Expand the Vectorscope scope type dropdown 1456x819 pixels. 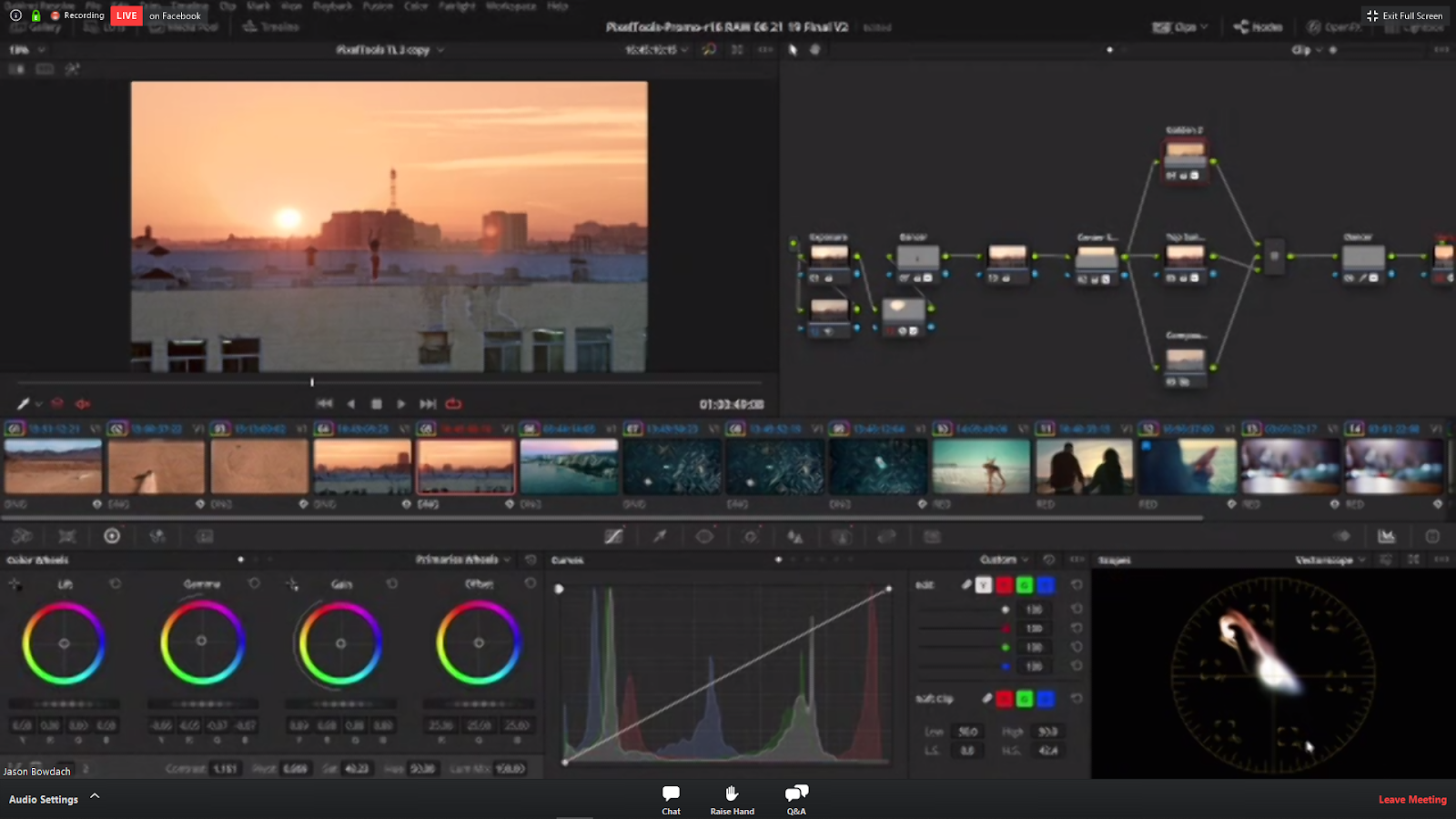click(x=1330, y=560)
